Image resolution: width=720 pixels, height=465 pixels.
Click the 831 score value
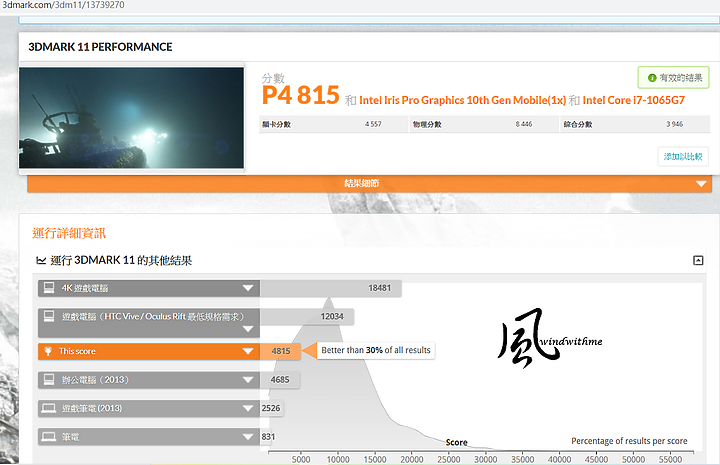(x=268, y=437)
